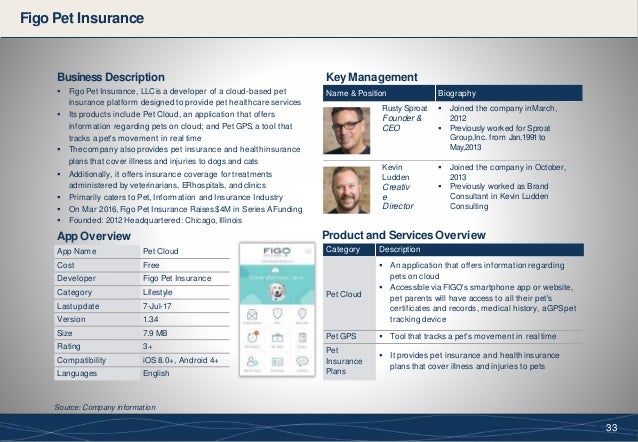Click the App Overview heading
Image resolution: width=638 pixels, height=442 pixels.
pyautogui.click(x=94, y=236)
